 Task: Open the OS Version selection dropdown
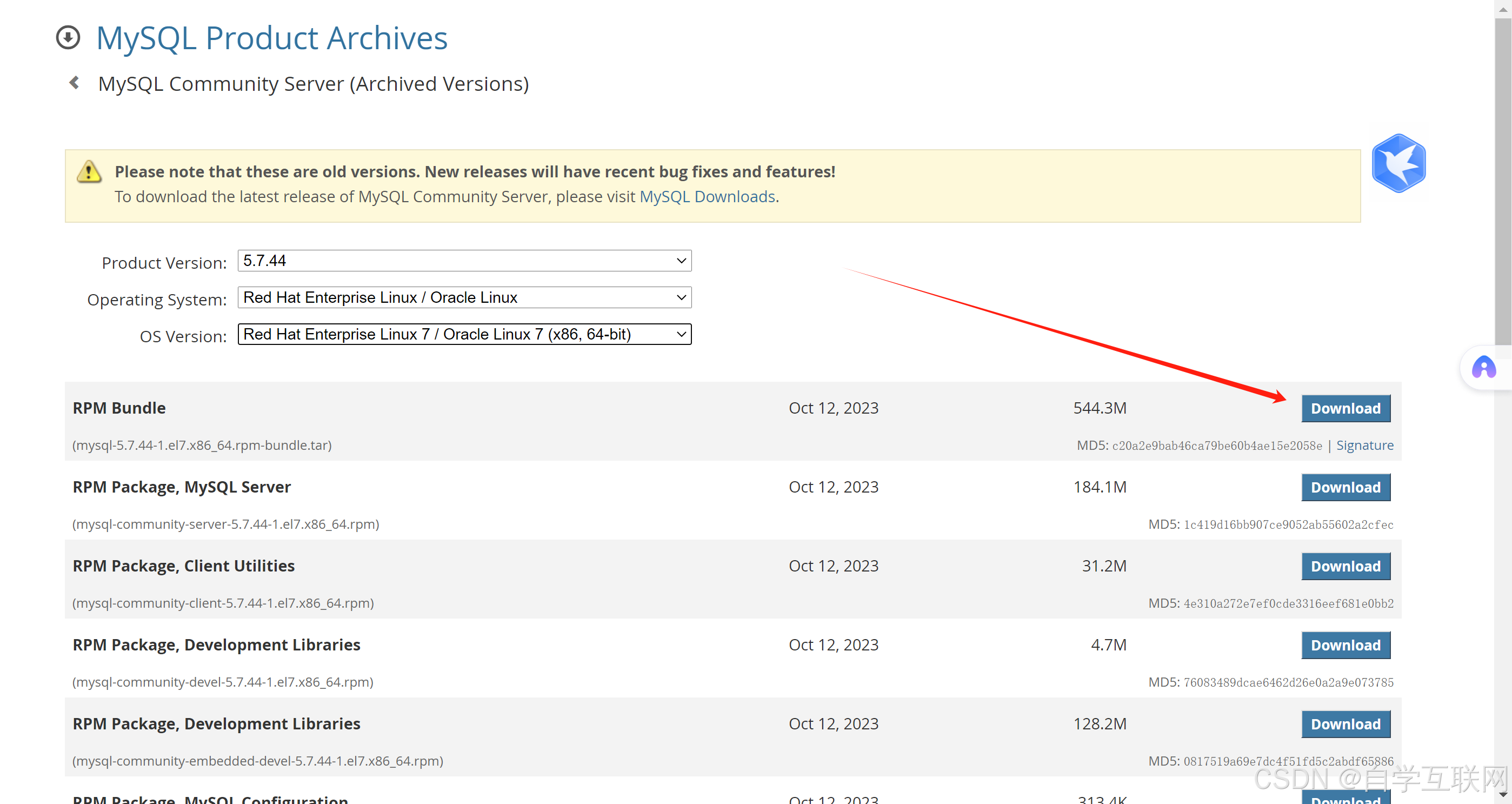464,335
